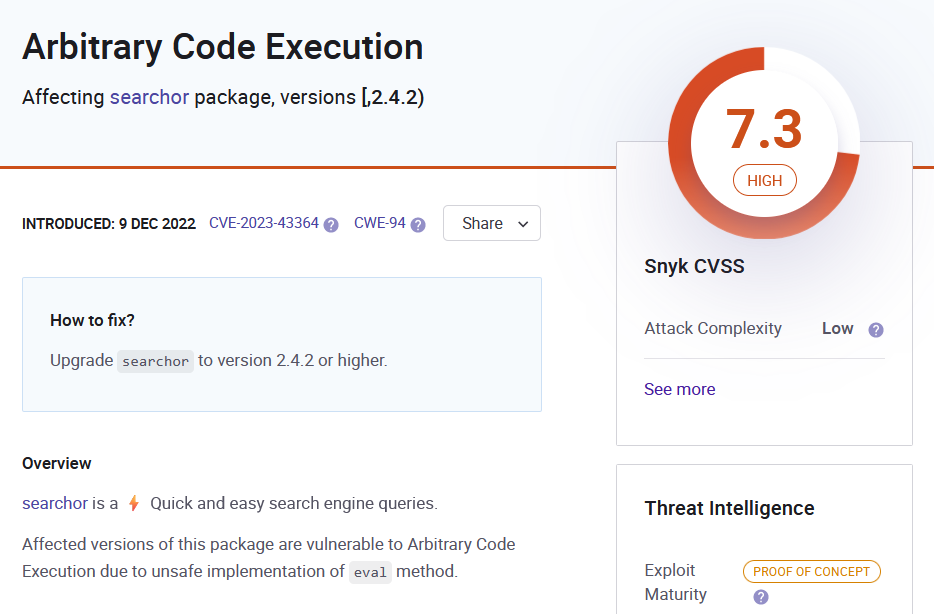Click the 7.3 CVSS score gauge
Image resolution: width=934 pixels, height=614 pixels.
[764, 143]
